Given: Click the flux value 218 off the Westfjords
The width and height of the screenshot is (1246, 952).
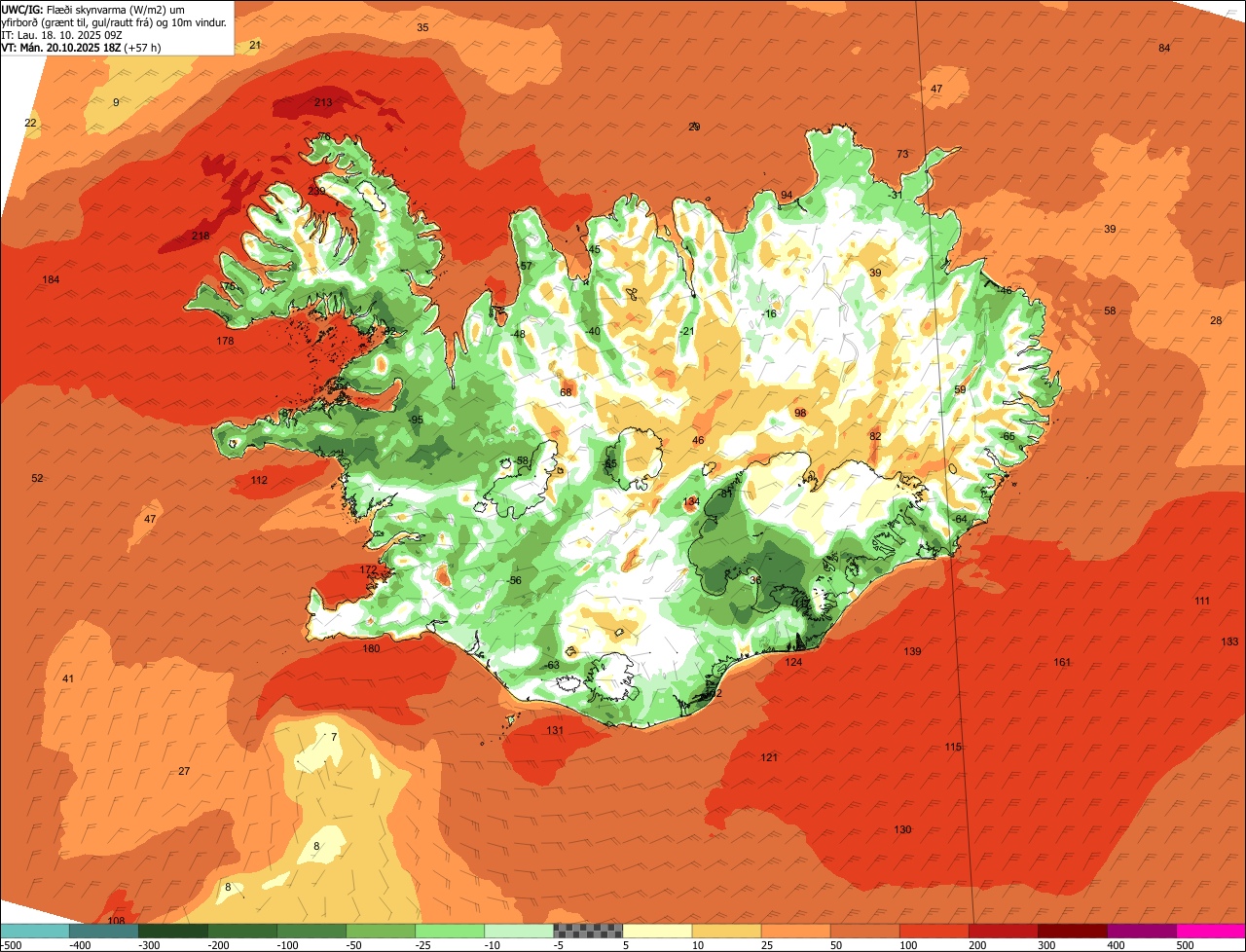Looking at the screenshot, I should [201, 237].
